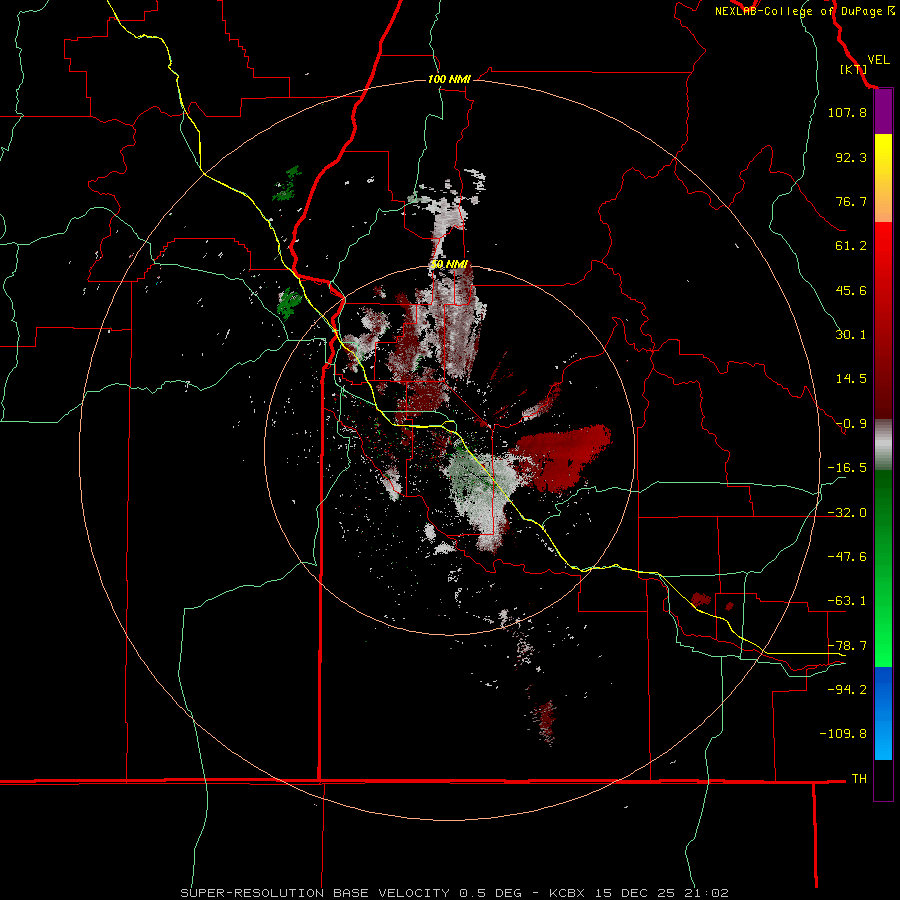The height and width of the screenshot is (900, 900).
Task: Pick the purple segment of the velocity scale
Action: coord(883,112)
